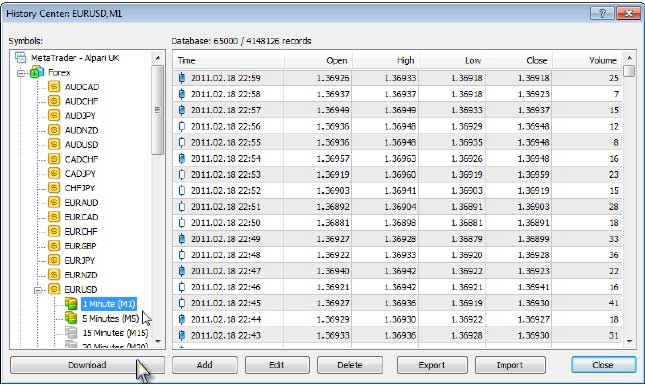
Task: Open the title bar help question button
Action: 602,14
